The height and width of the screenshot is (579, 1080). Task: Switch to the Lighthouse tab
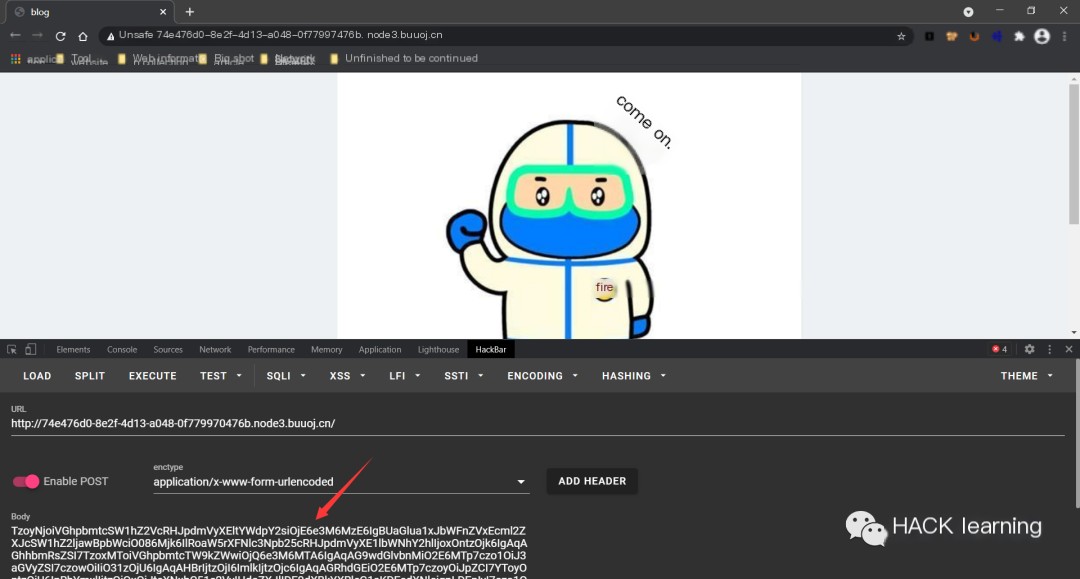coord(438,349)
